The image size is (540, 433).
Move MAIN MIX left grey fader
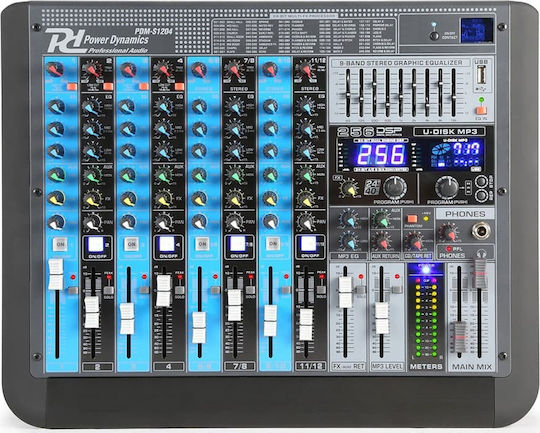(x=459, y=337)
